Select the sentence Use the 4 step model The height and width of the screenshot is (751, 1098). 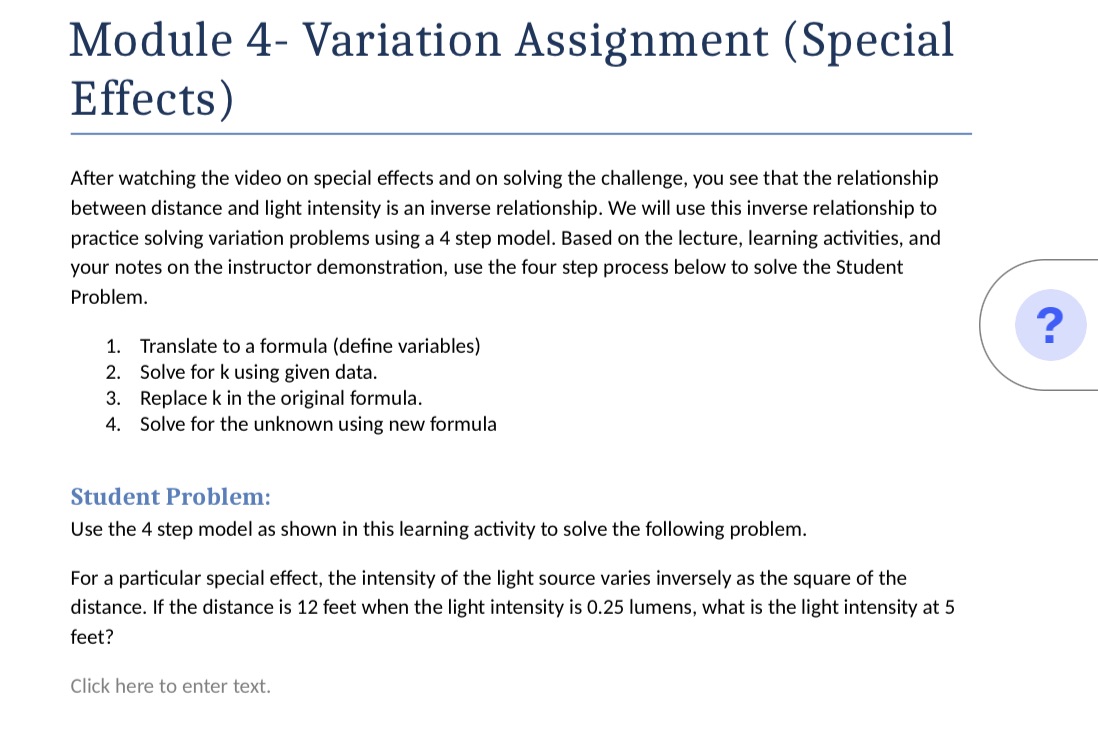pos(438,529)
